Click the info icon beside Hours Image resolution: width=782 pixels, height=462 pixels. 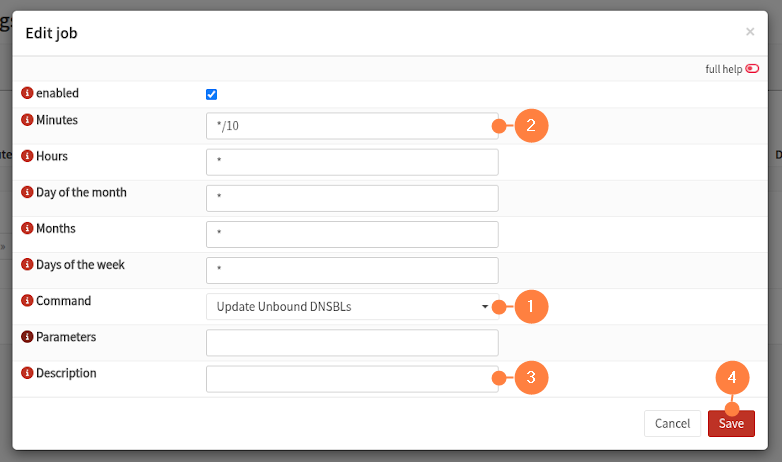pyautogui.click(x=27, y=157)
